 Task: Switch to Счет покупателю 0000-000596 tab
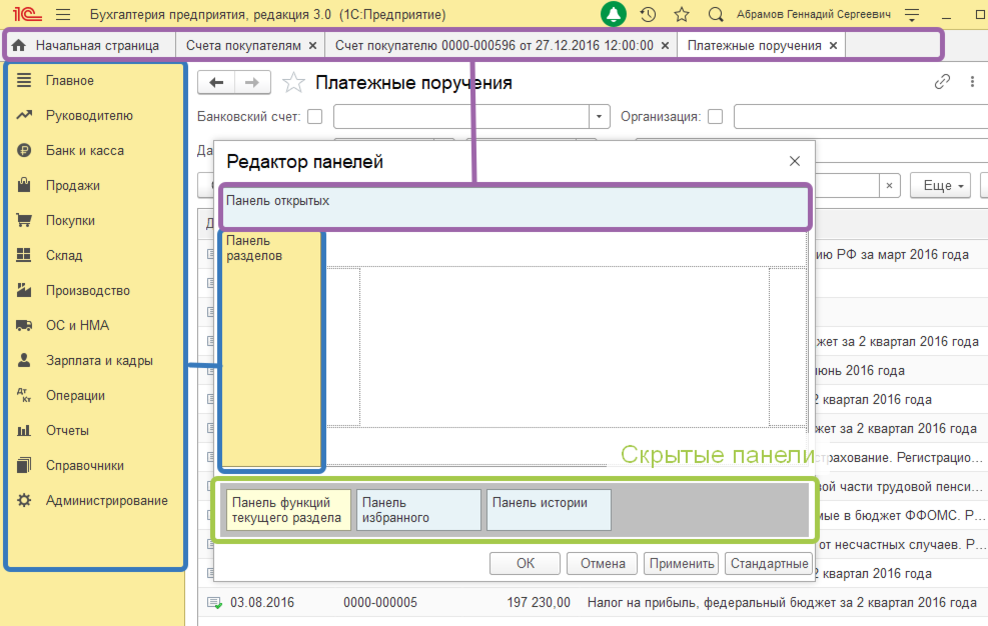[x=494, y=45]
